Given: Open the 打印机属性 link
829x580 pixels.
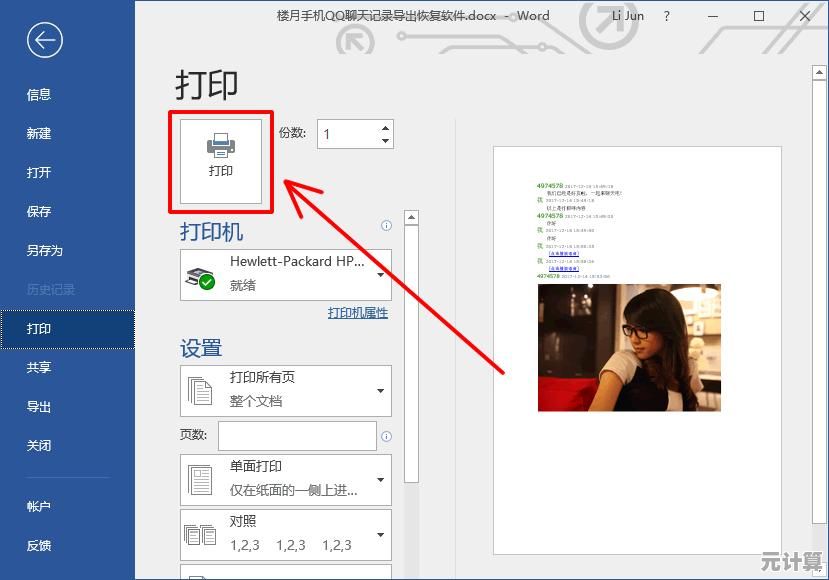Looking at the screenshot, I should (357, 313).
